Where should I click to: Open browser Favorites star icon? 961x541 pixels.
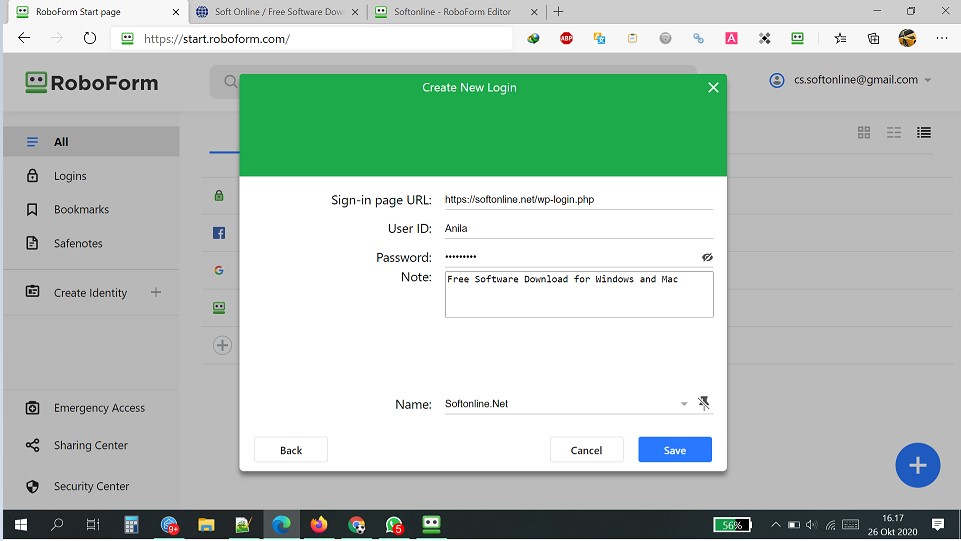[x=840, y=38]
